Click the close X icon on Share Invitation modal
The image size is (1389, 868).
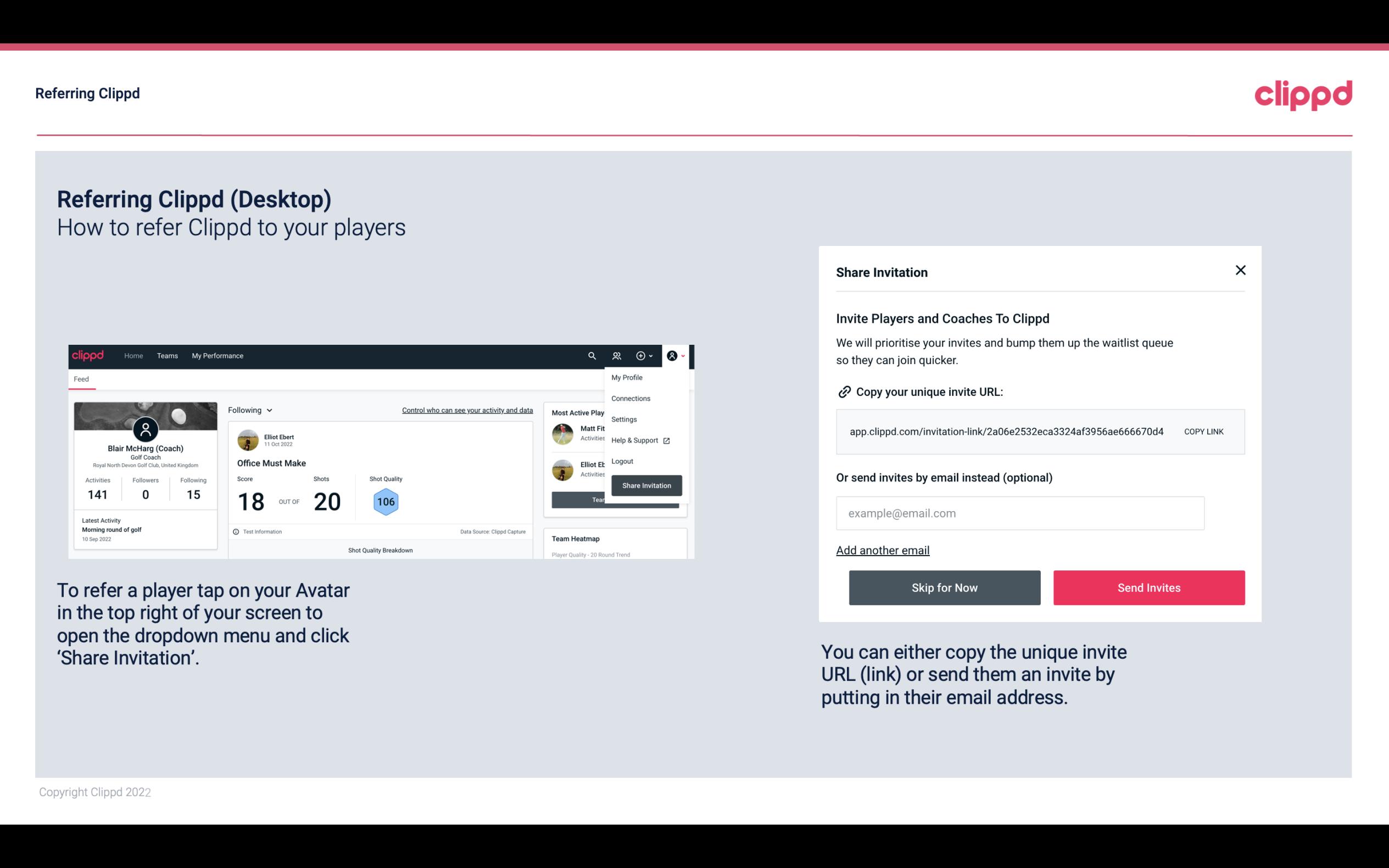pos(1240,270)
